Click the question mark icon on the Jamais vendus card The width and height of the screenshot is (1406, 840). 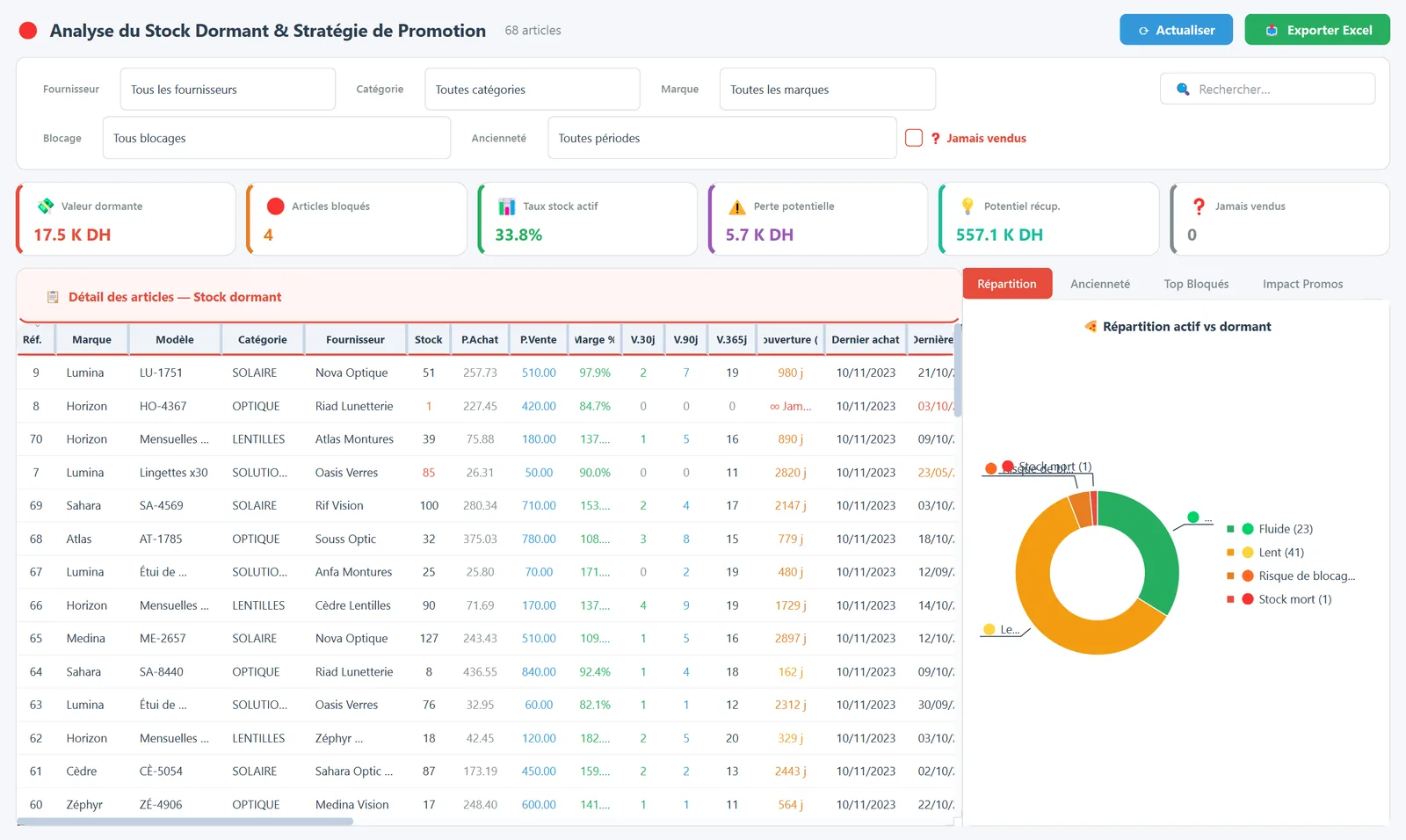[1199, 206]
